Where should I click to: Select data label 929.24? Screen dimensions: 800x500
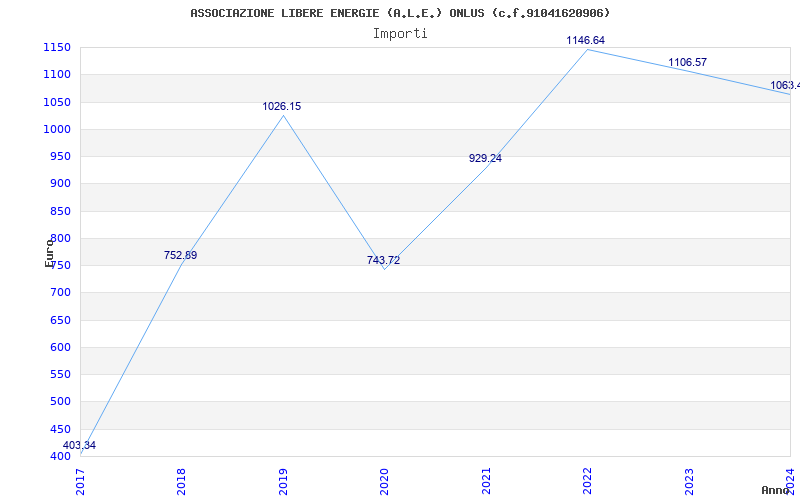click(485, 158)
